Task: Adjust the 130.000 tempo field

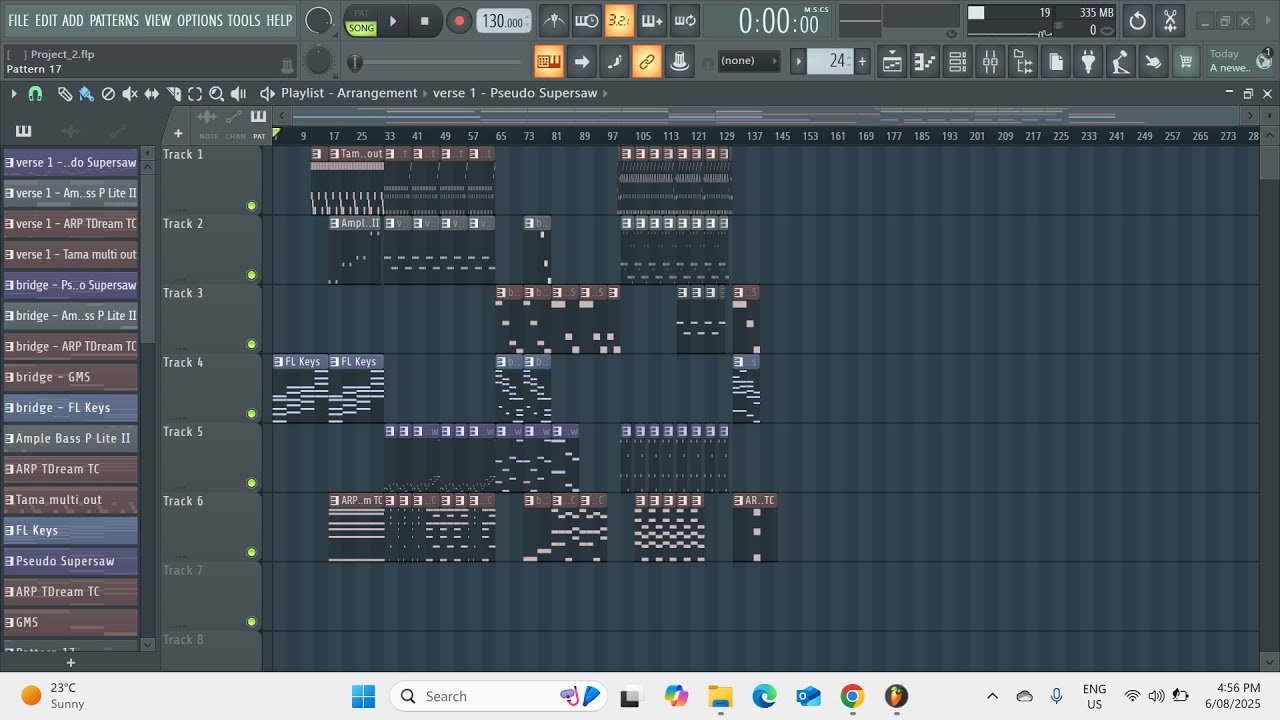Action: click(504, 21)
